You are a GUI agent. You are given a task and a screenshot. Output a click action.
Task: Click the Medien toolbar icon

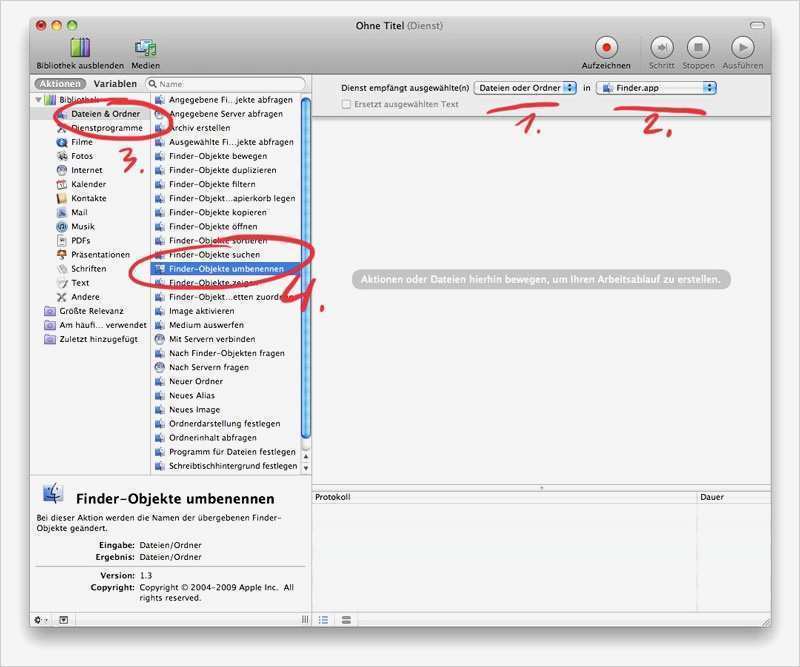click(x=146, y=47)
